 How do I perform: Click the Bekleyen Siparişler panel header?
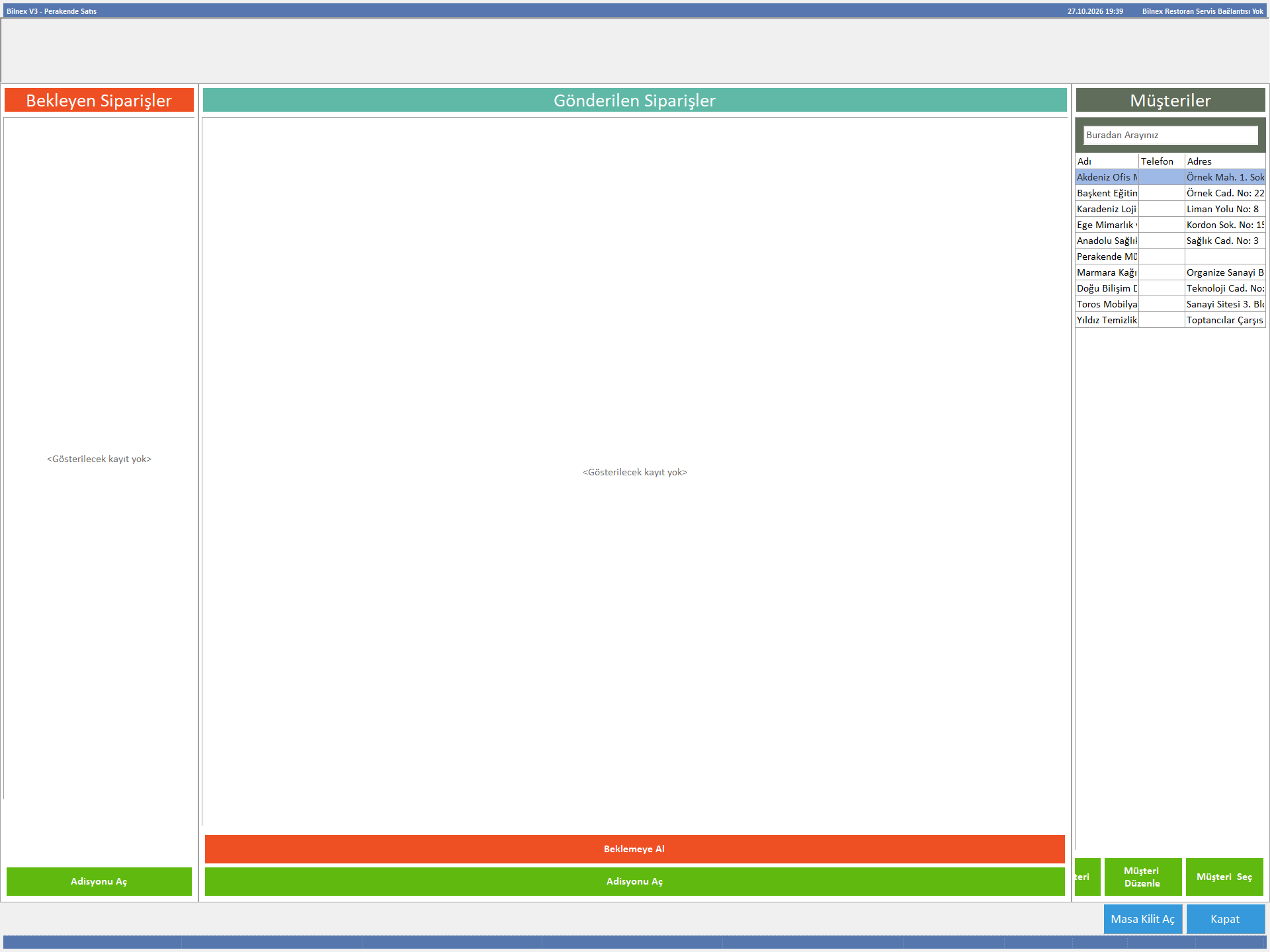[x=99, y=100]
